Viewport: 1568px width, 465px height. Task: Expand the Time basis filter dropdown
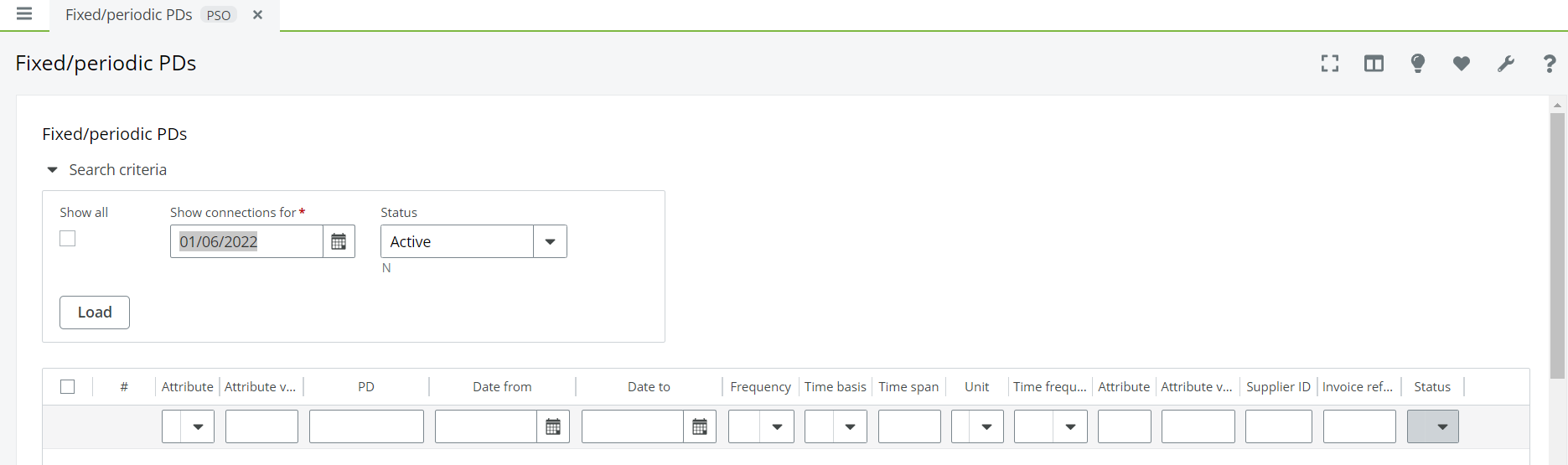[x=850, y=427]
